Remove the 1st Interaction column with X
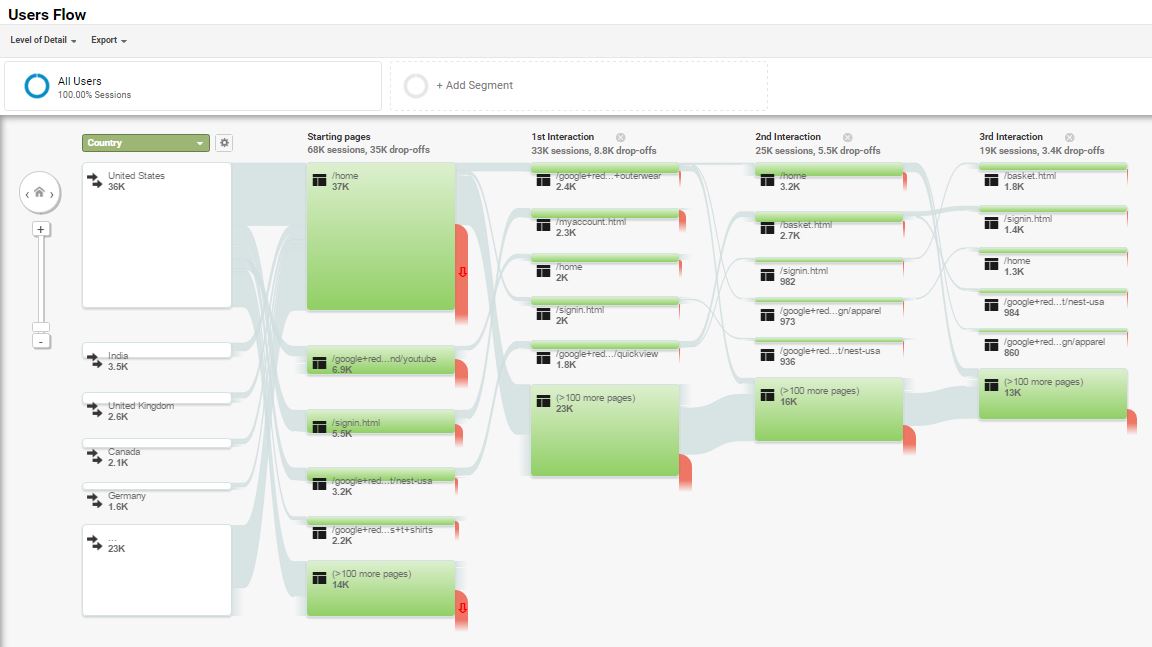The height and width of the screenshot is (647, 1152). (621, 137)
